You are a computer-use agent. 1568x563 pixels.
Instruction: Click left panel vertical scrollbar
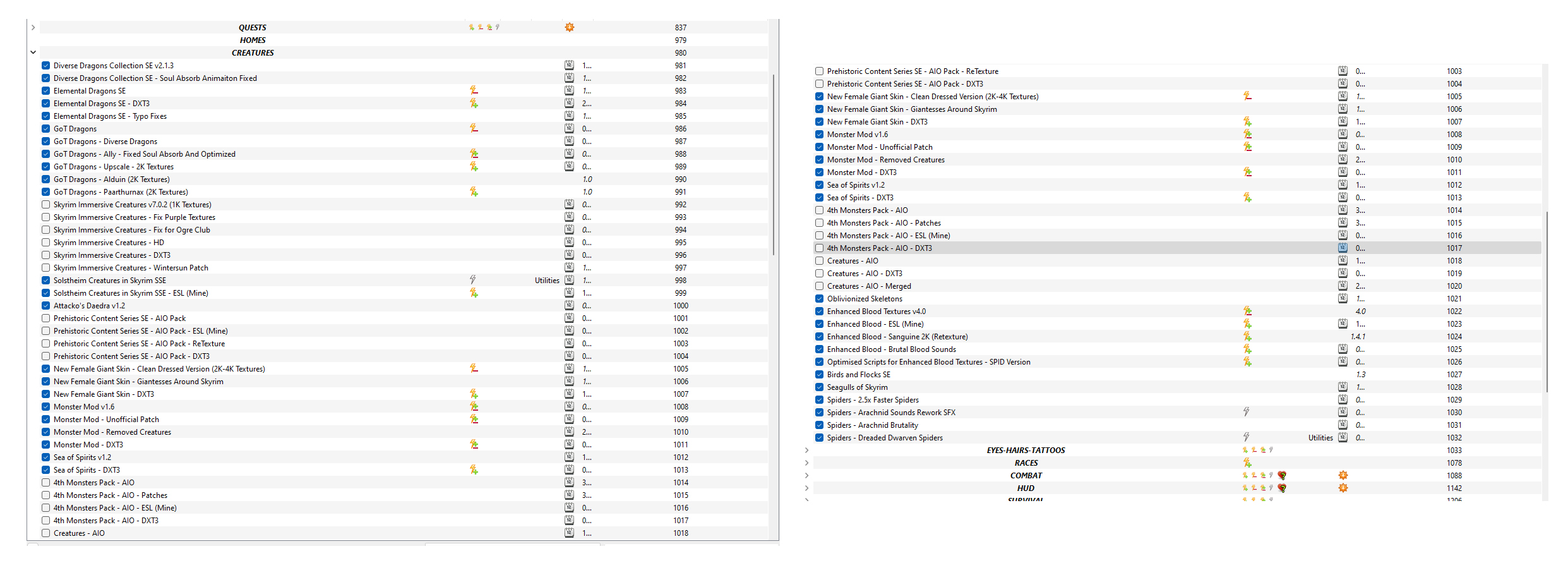coord(774,164)
